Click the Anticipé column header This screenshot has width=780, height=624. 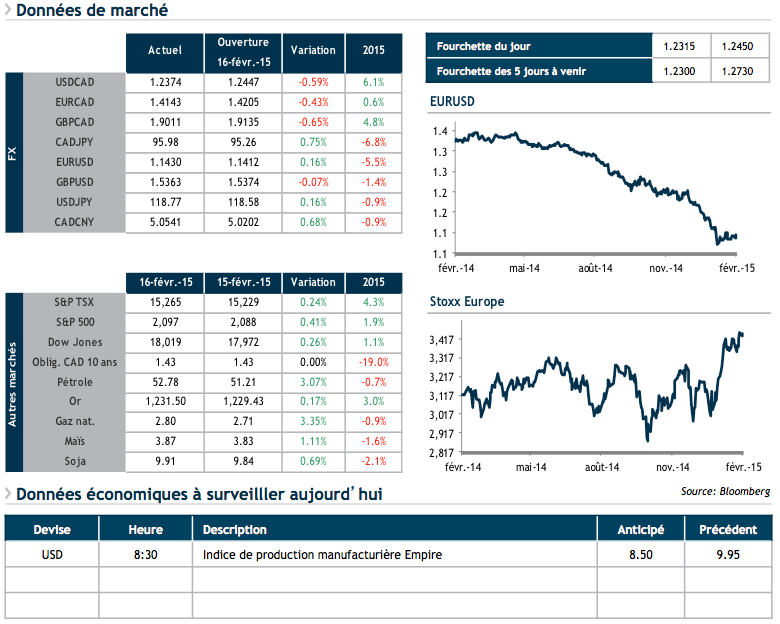tap(639, 529)
